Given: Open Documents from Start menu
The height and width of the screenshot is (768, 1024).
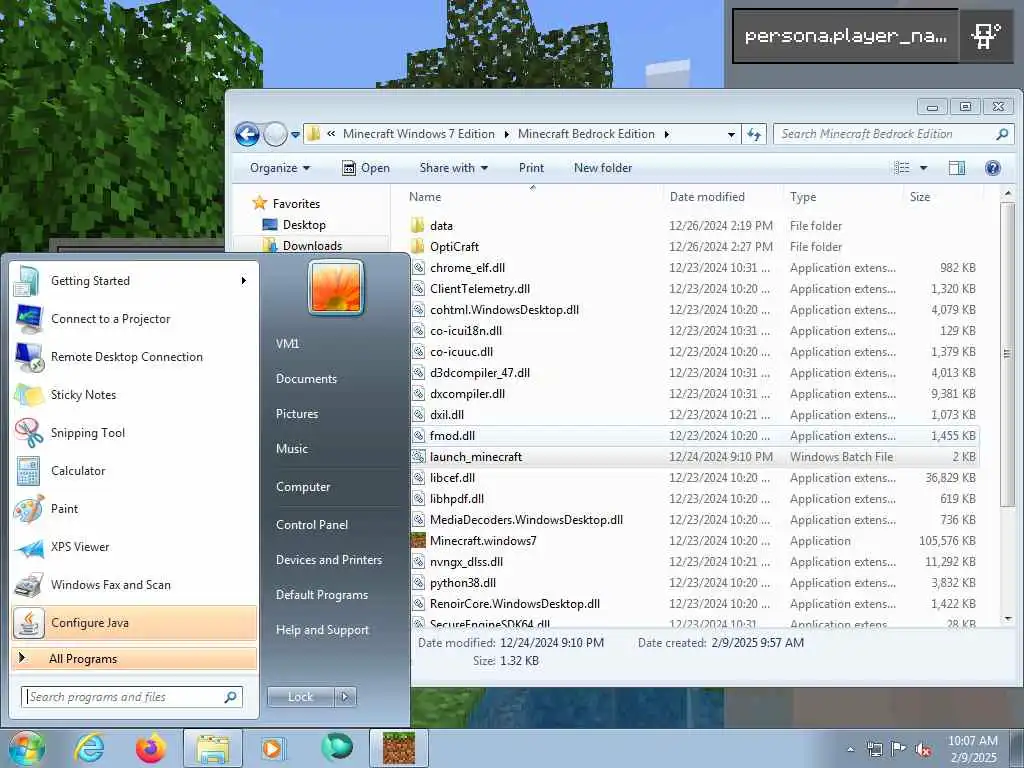Looking at the screenshot, I should (306, 379).
